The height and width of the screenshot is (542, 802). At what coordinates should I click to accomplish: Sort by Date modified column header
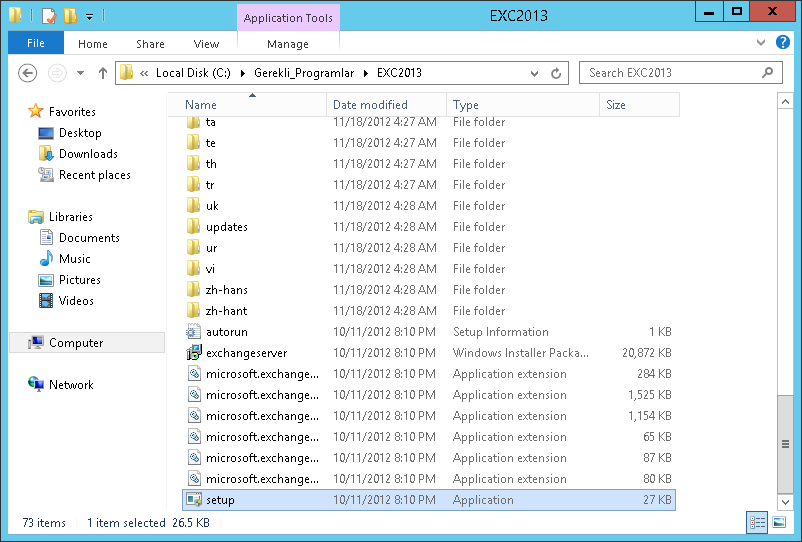tap(387, 105)
